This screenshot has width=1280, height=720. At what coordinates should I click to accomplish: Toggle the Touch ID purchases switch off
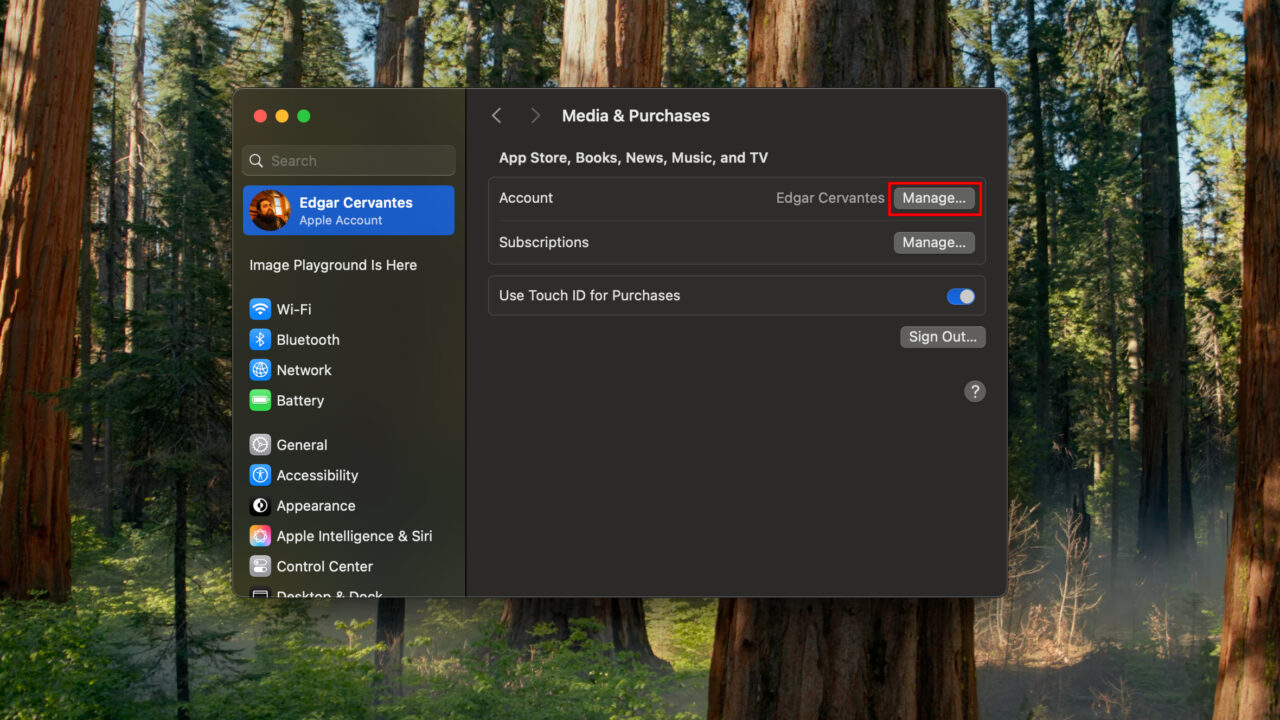coord(959,296)
